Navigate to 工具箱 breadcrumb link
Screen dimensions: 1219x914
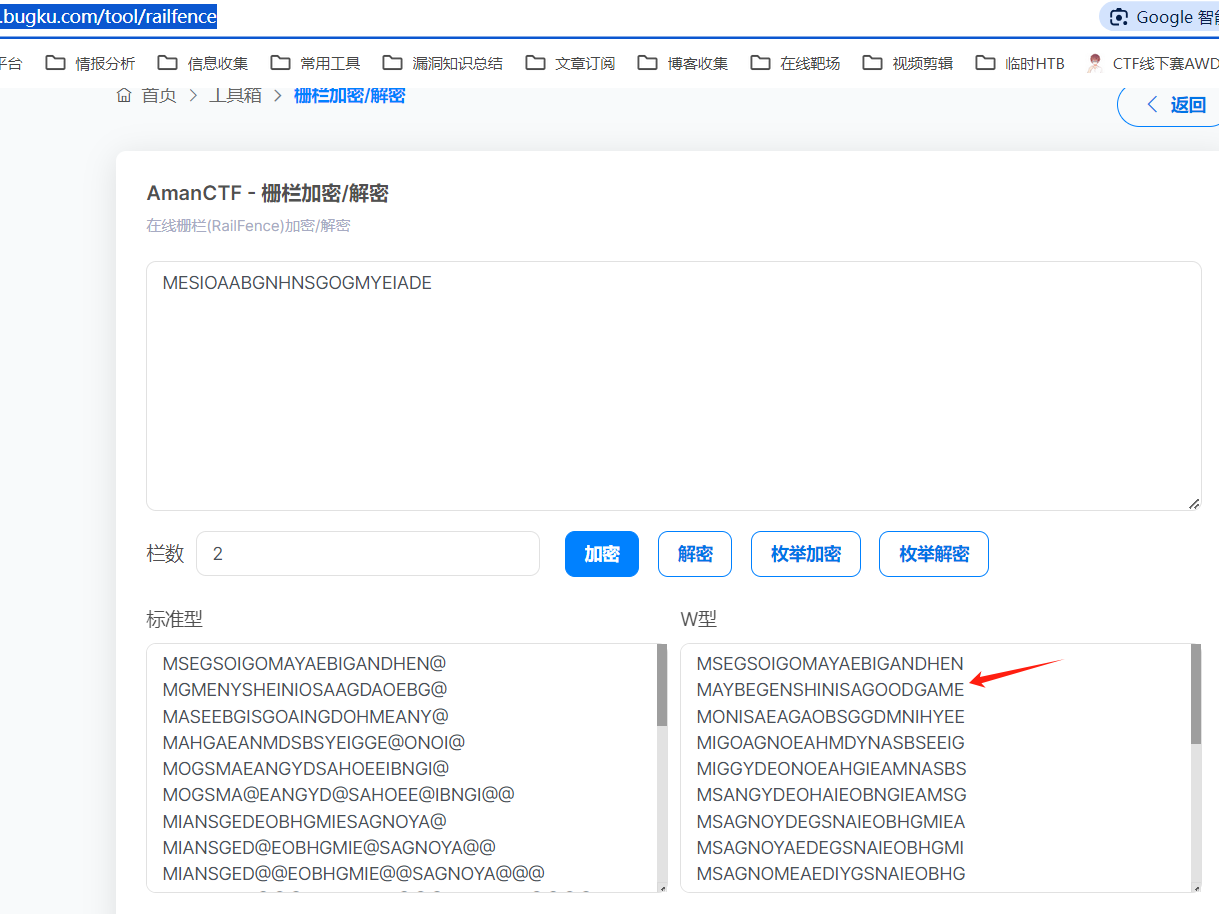[235, 96]
